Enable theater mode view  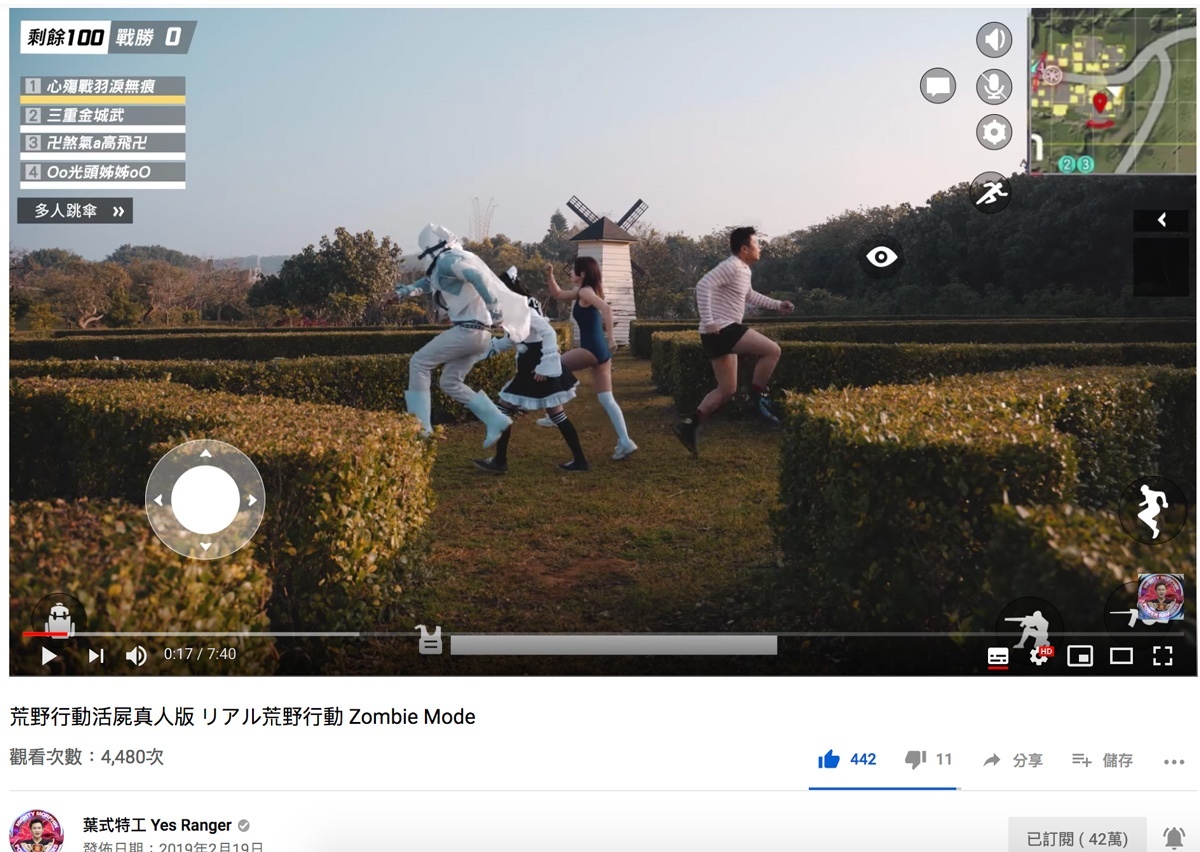coord(1121,656)
